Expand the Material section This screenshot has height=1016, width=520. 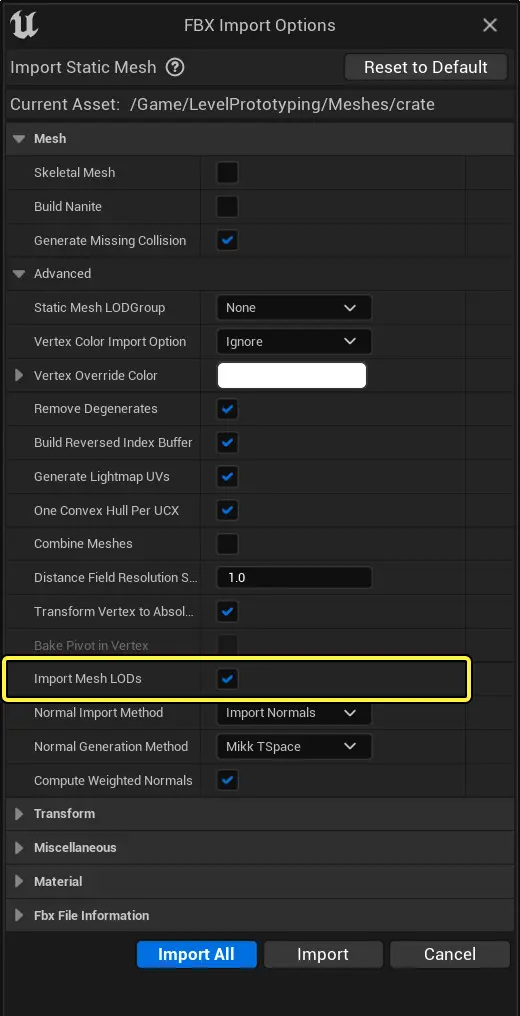(19, 881)
